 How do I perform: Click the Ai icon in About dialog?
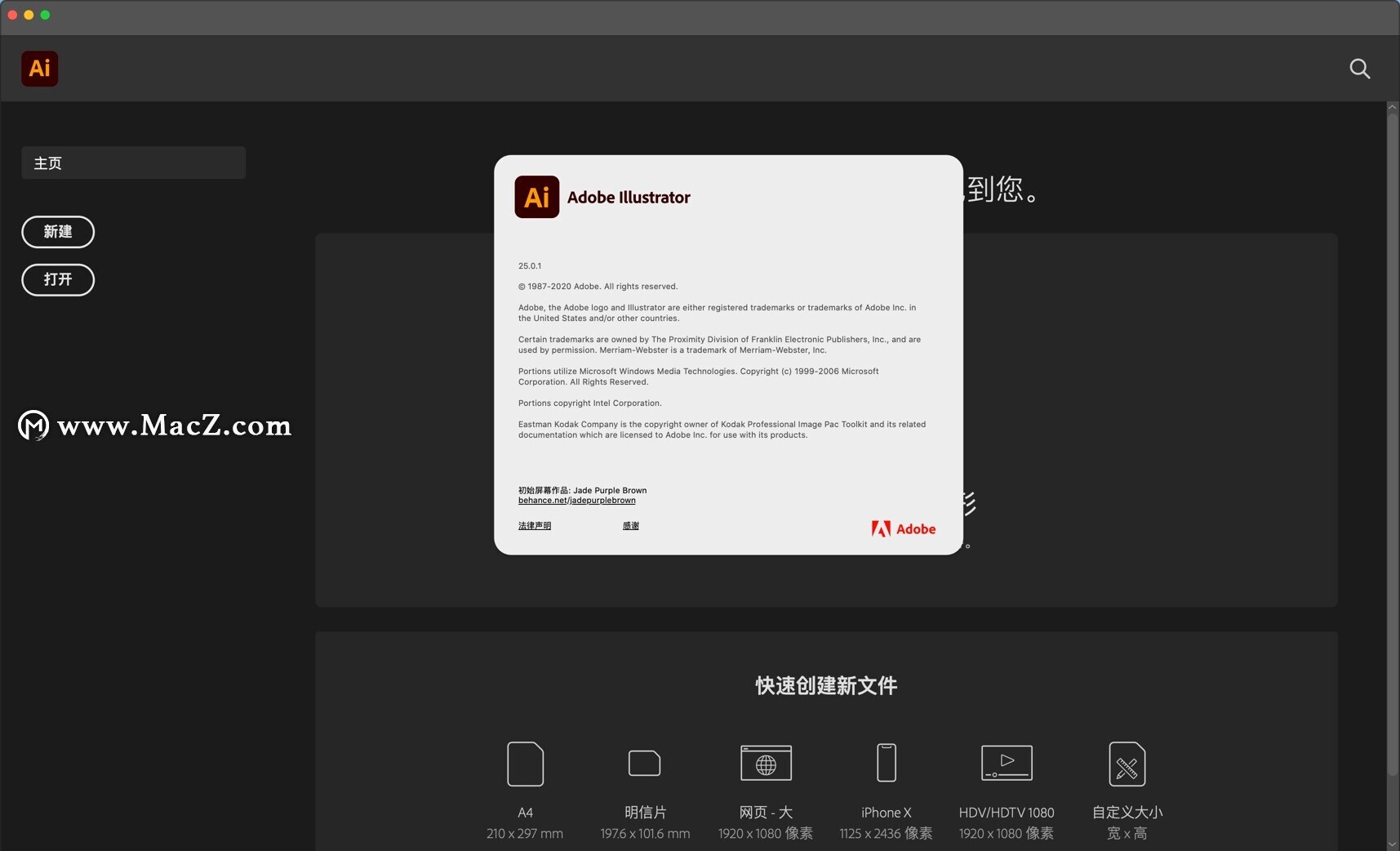pyautogui.click(x=536, y=197)
